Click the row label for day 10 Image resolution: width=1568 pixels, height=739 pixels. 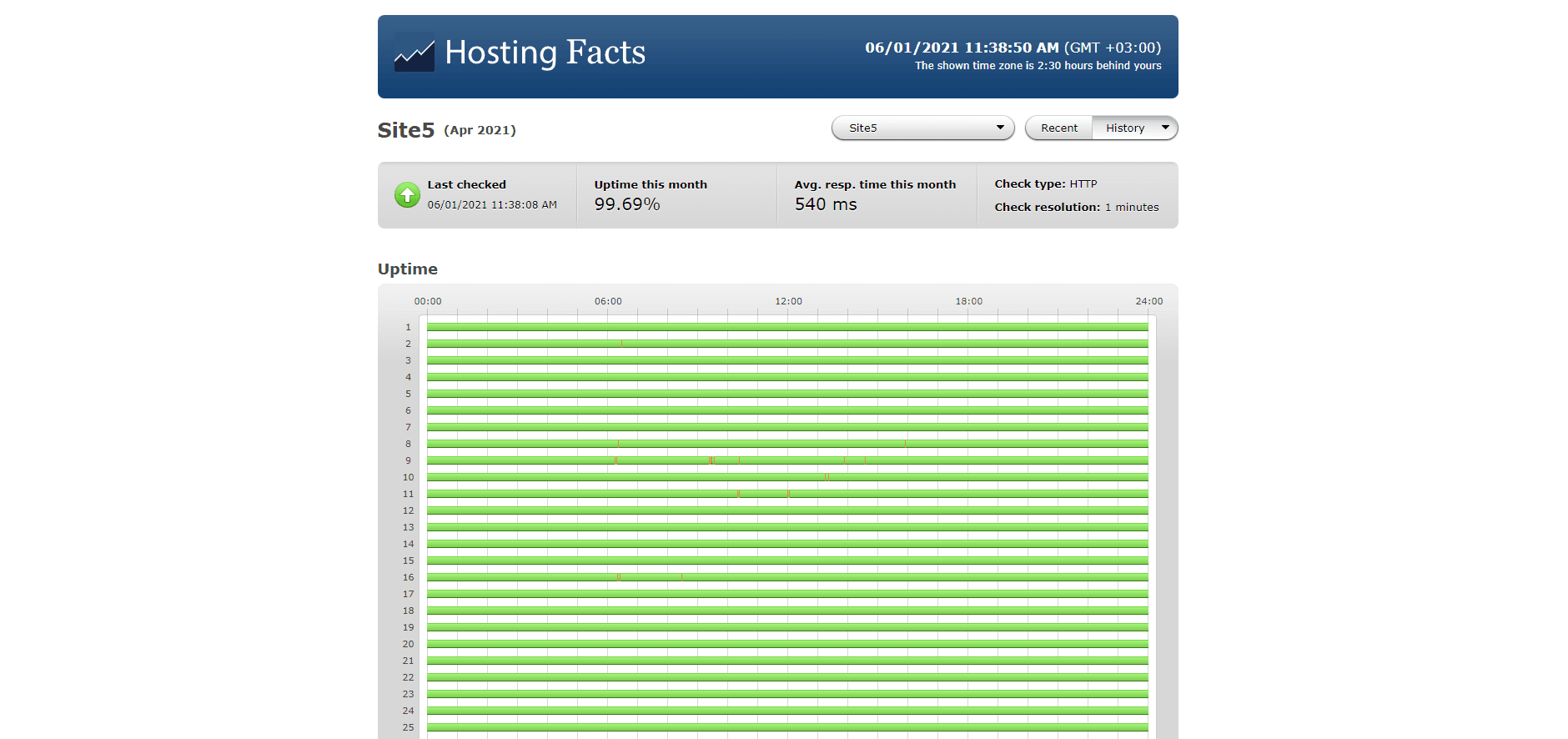(x=408, y=477)
